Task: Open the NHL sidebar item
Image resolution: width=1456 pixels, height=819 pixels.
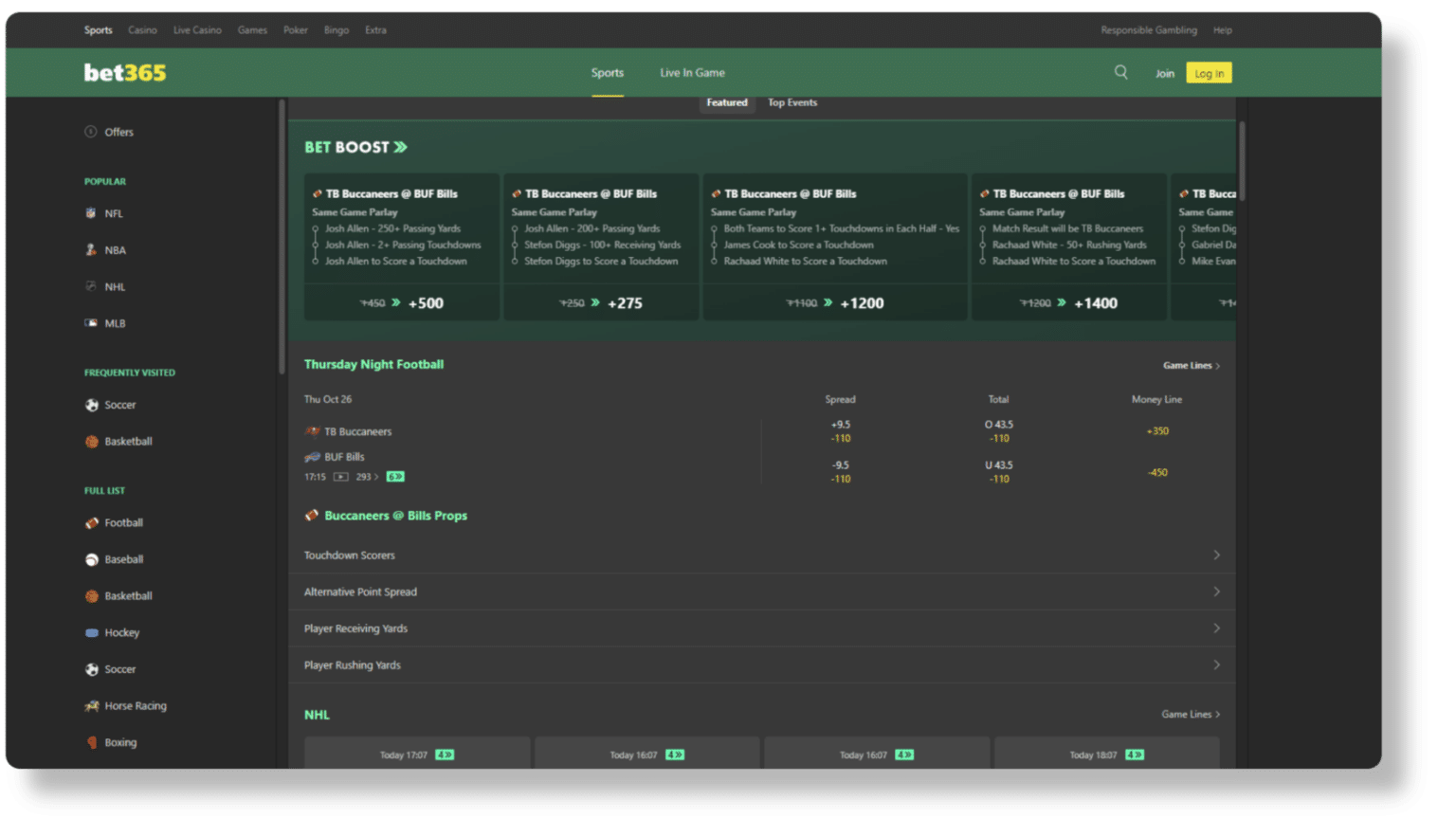Action: coord(114,285)
